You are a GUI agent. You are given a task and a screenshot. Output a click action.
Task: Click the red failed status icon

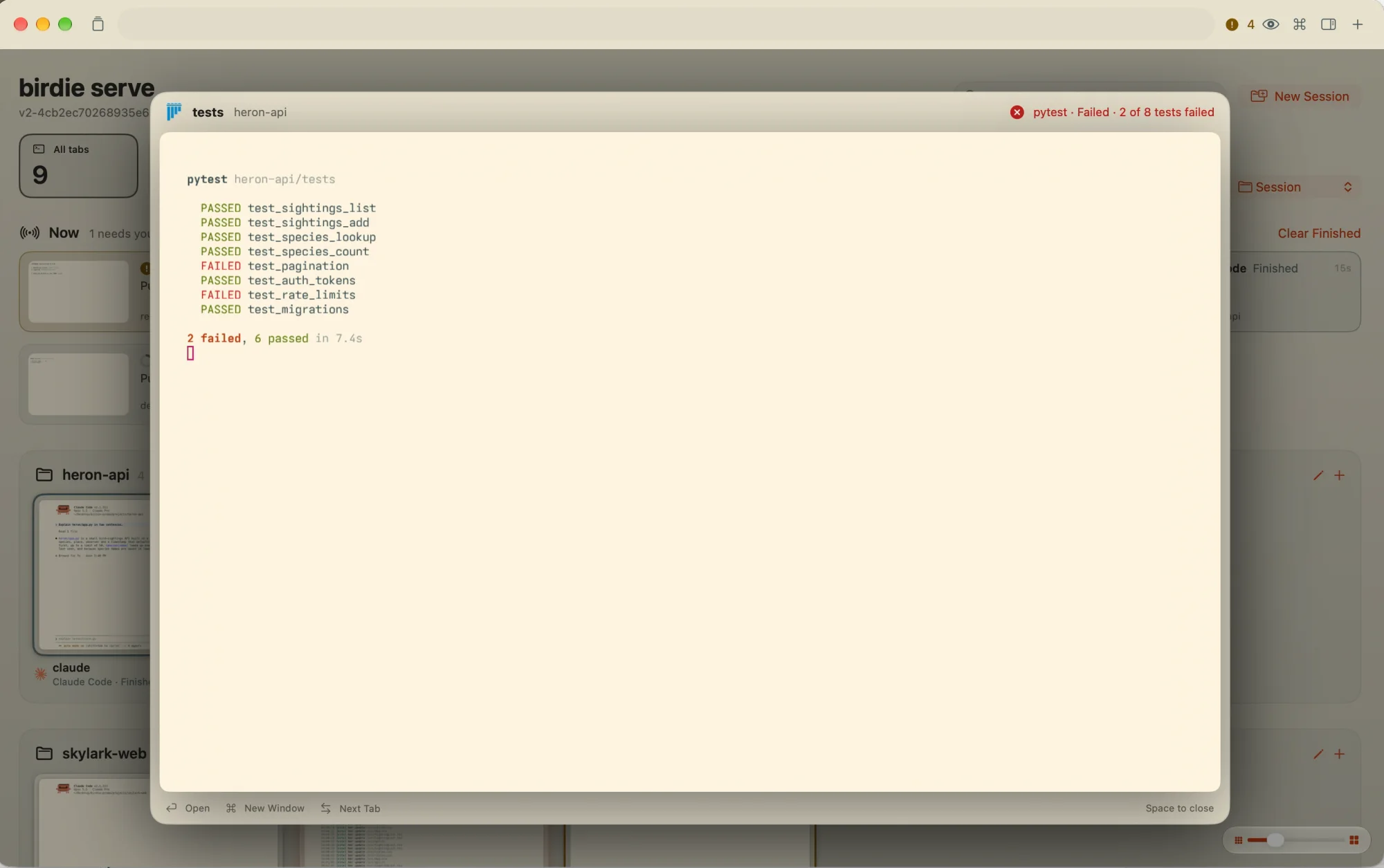click(1017, 112)
